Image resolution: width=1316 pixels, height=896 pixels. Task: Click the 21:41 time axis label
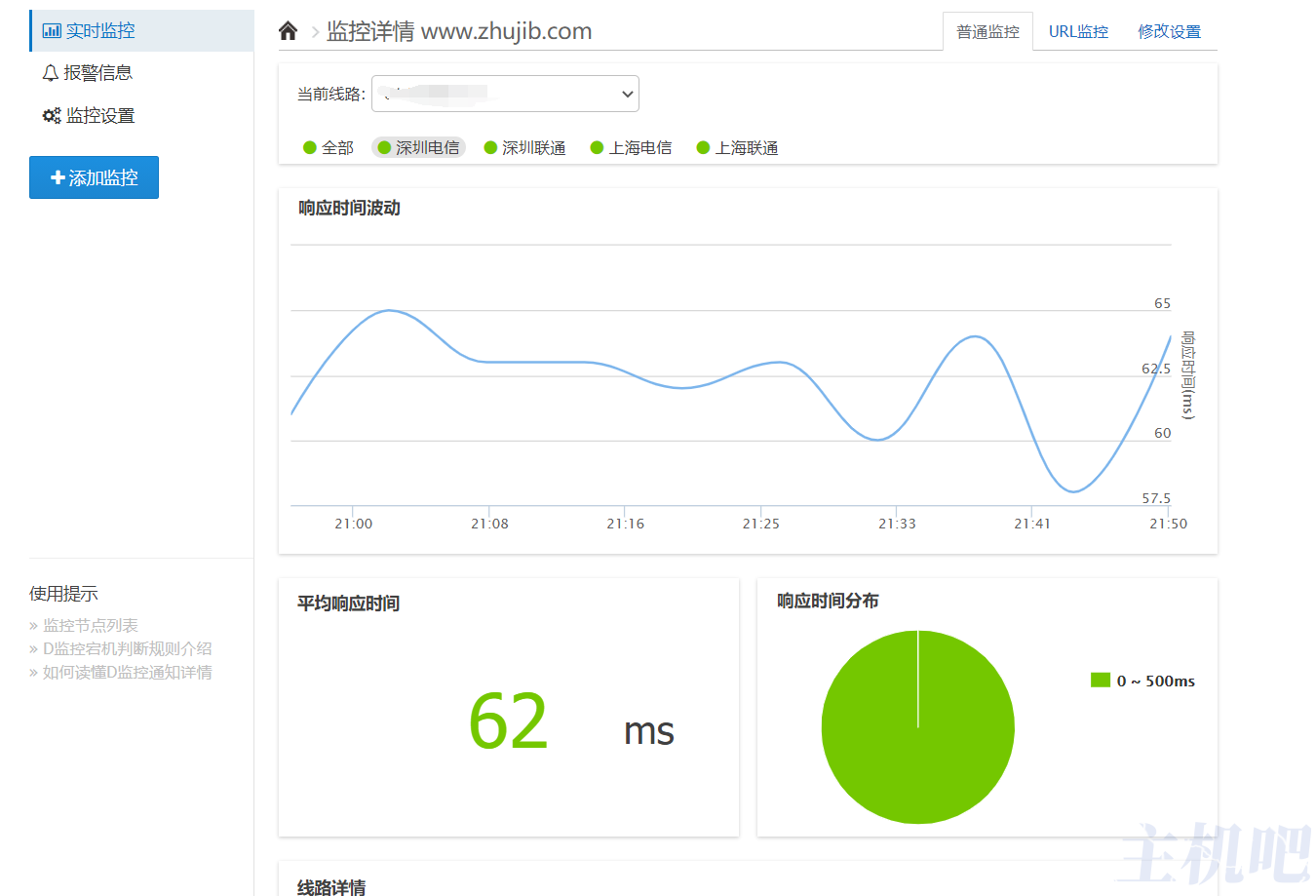[1032, 524]
